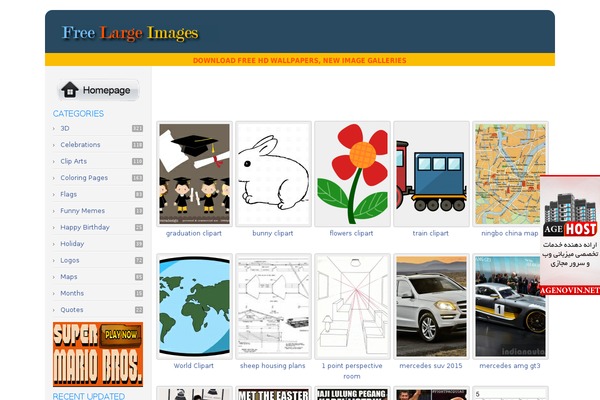Click the Free Large Images logo
This screenshot has width=600, height=400.
[x=130, y=33]
